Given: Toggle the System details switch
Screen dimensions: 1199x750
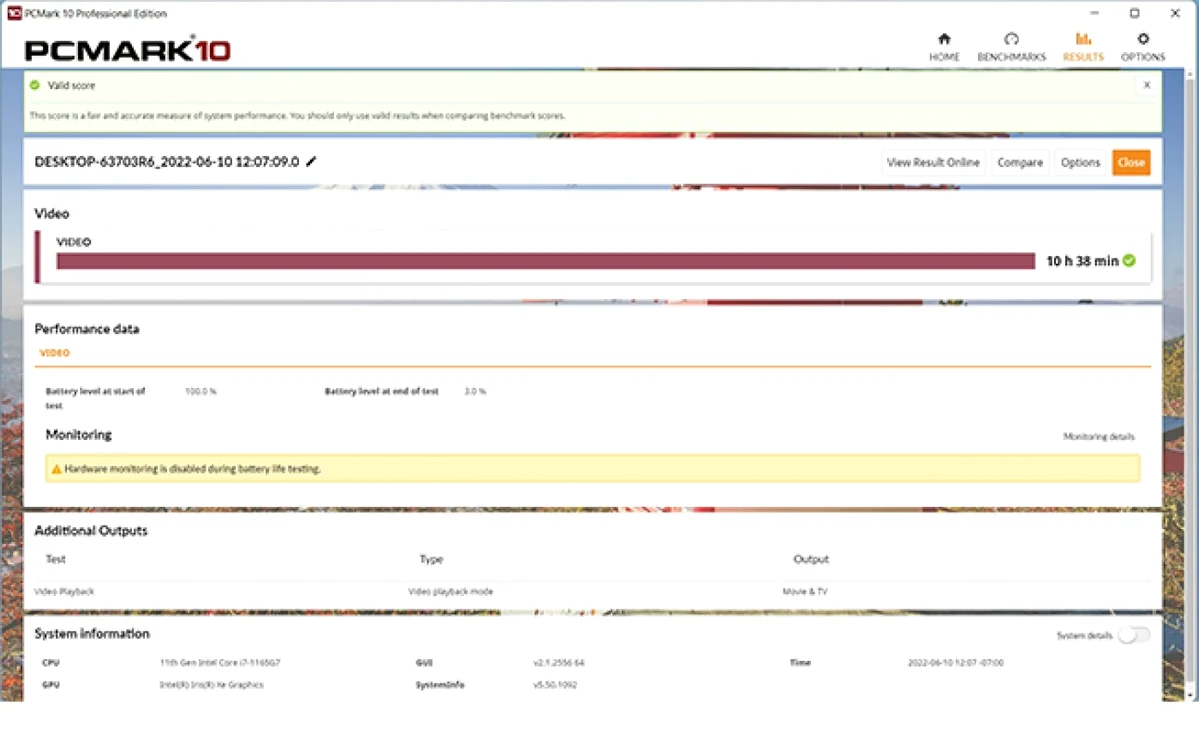Looking at the screenshot, I should pyautogui.click(x=1133, y=635).
